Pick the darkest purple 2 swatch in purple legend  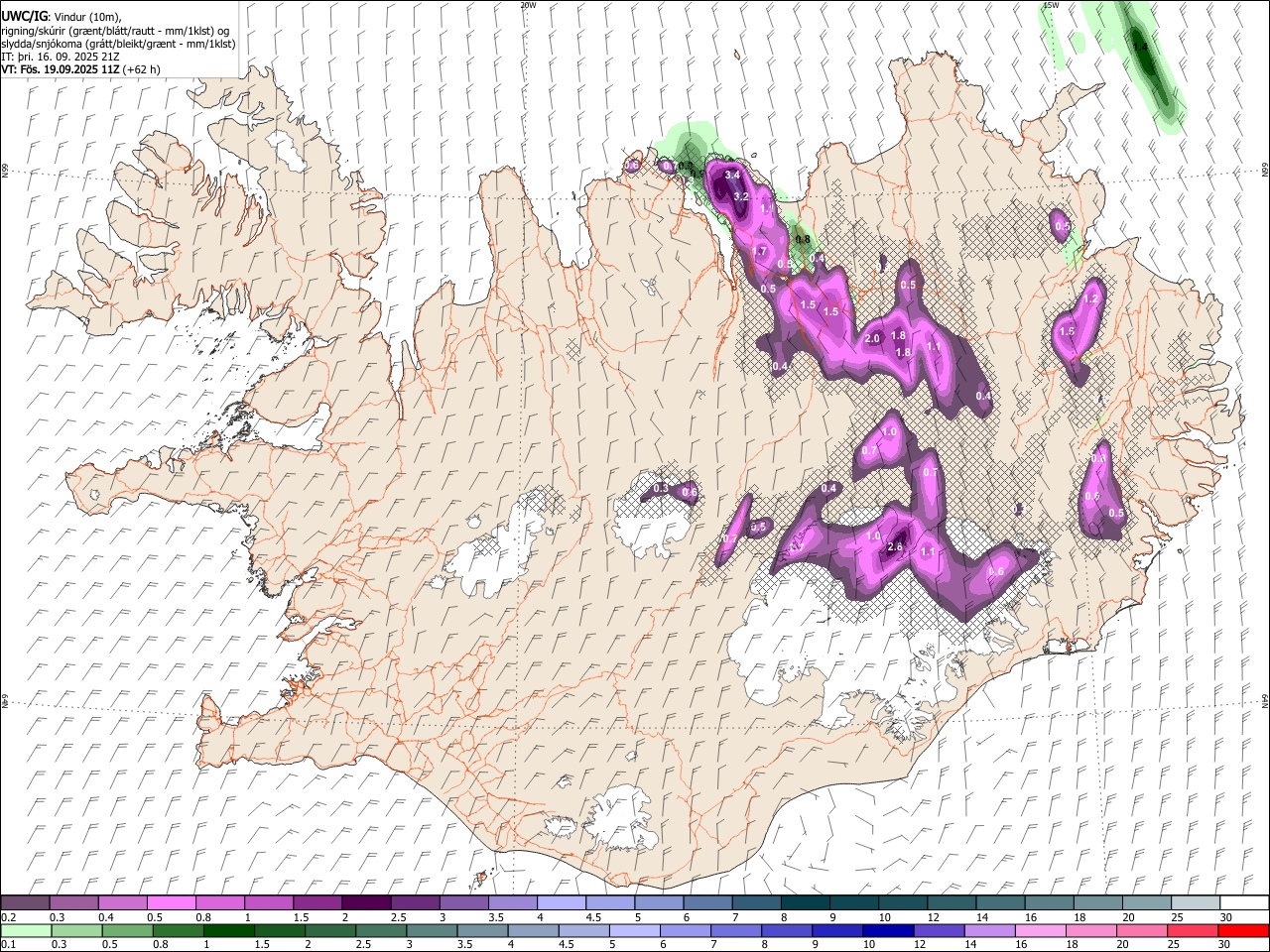click(x=365, y=903)
